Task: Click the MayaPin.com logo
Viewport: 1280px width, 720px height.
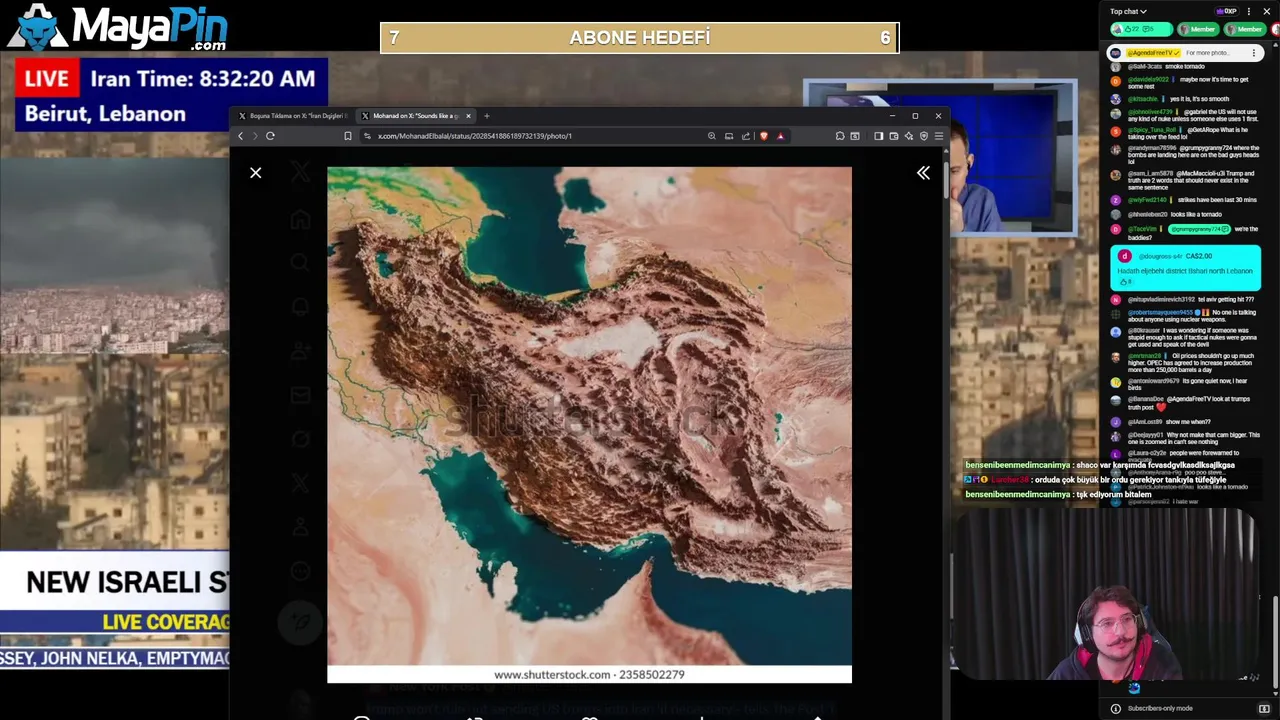Action: pyautogui.click(x=118, y=28)
